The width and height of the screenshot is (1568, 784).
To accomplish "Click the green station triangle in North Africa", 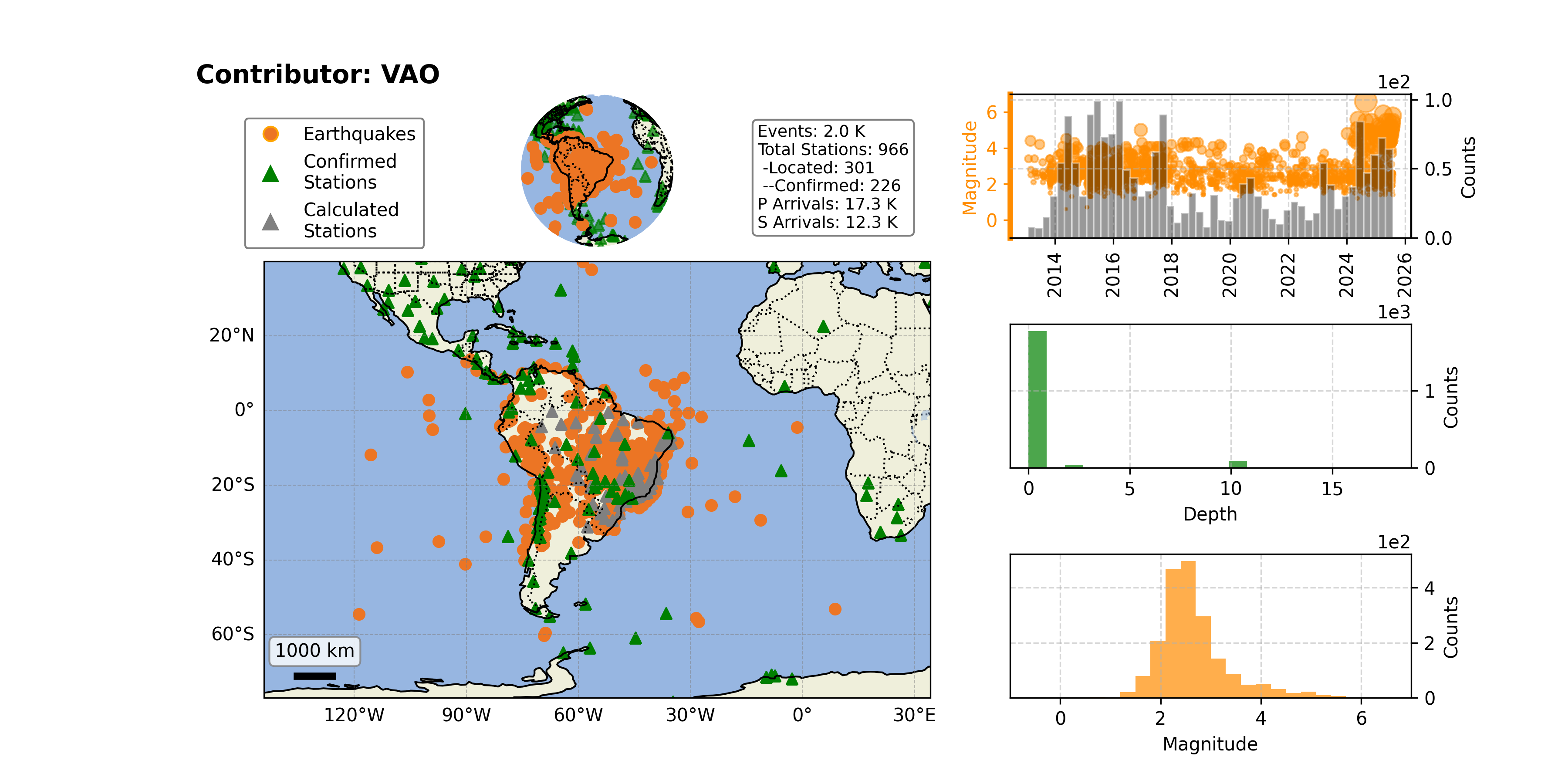I will tap(824, 327).
